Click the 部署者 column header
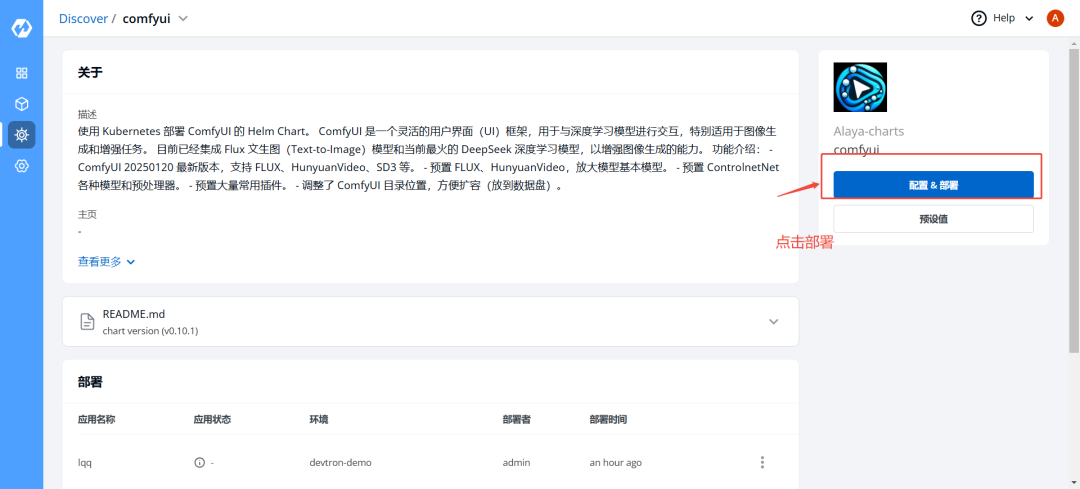1080x489 pixels. [x=517, y=419]
